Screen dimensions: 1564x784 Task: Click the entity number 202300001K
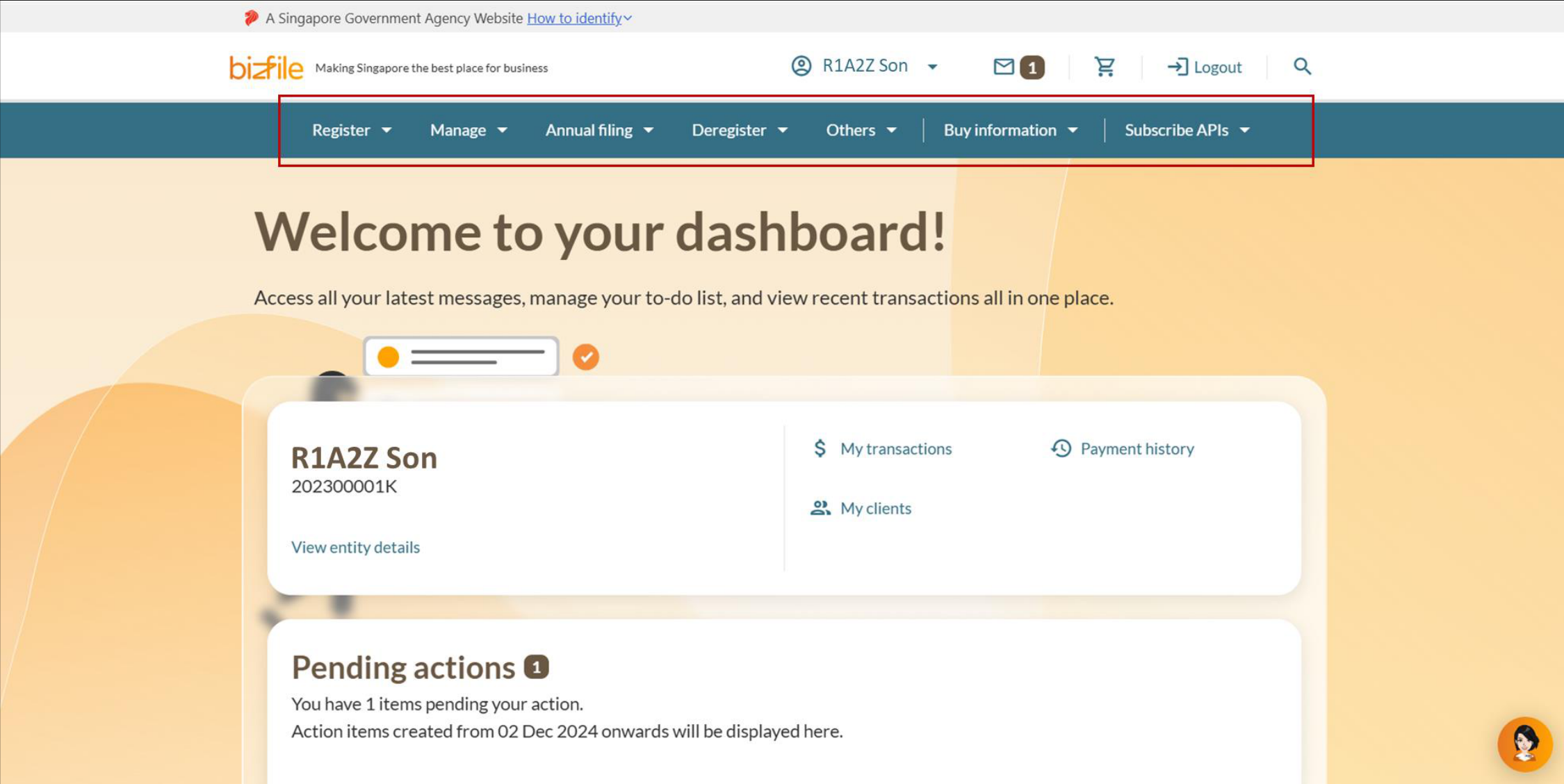click(x=344, y=486)
